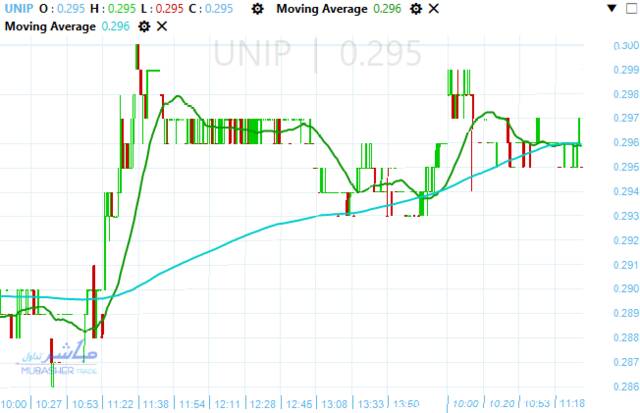
Task: Click 13:50 time axis label
Action: (406, 404)
